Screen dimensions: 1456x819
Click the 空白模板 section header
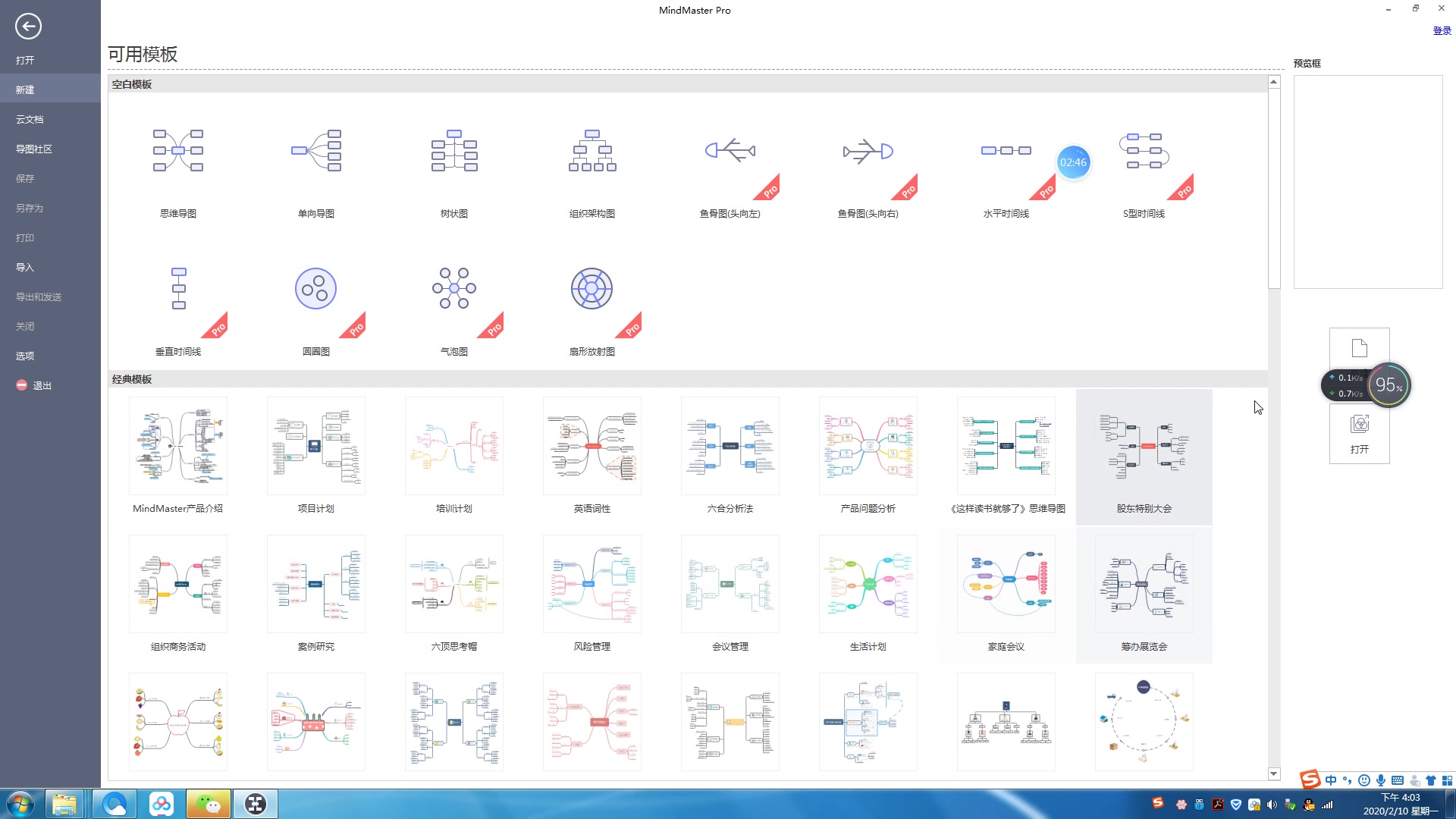tap(688, 84)
